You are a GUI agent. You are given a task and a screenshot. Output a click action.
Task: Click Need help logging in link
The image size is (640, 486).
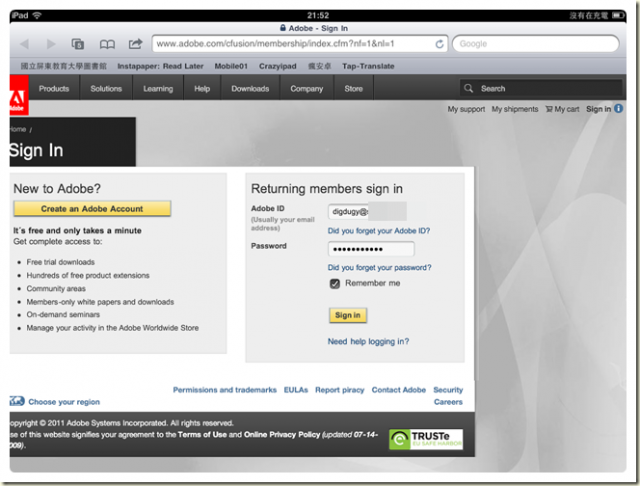point(368,342)
